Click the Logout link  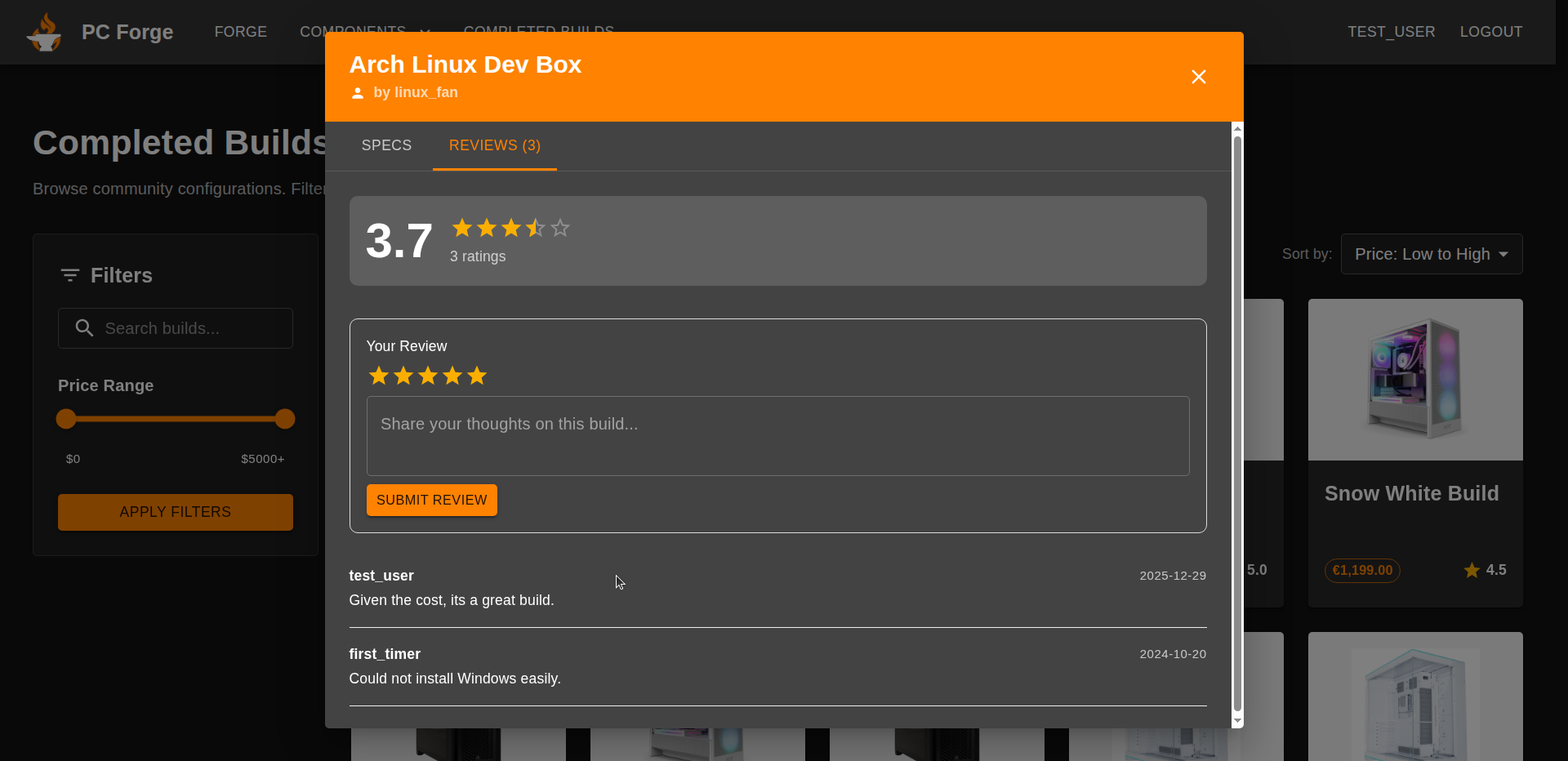[1490, 32]
